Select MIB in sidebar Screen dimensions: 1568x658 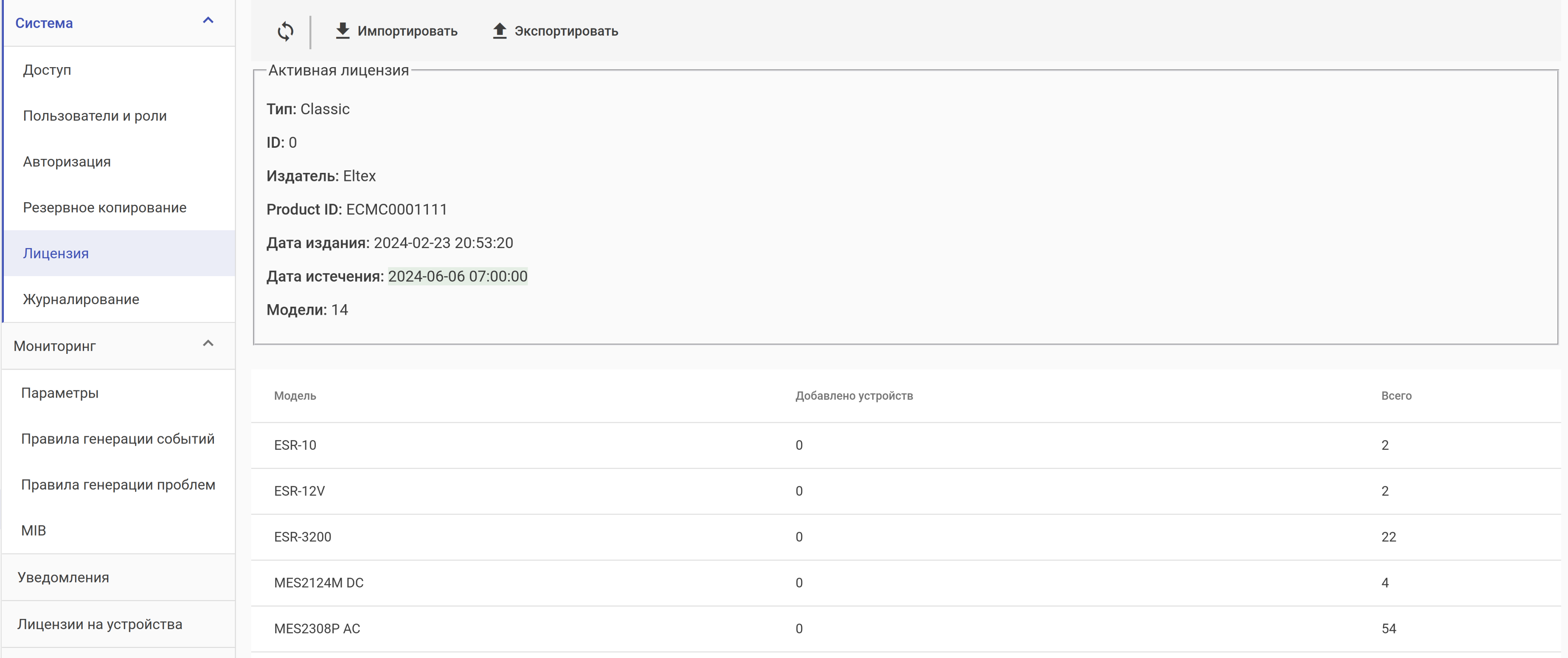pos(34,531)
